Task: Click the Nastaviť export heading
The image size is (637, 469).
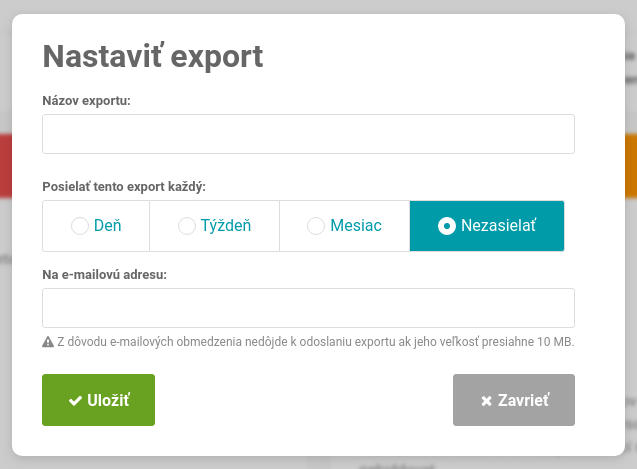Action: (153, 57)
